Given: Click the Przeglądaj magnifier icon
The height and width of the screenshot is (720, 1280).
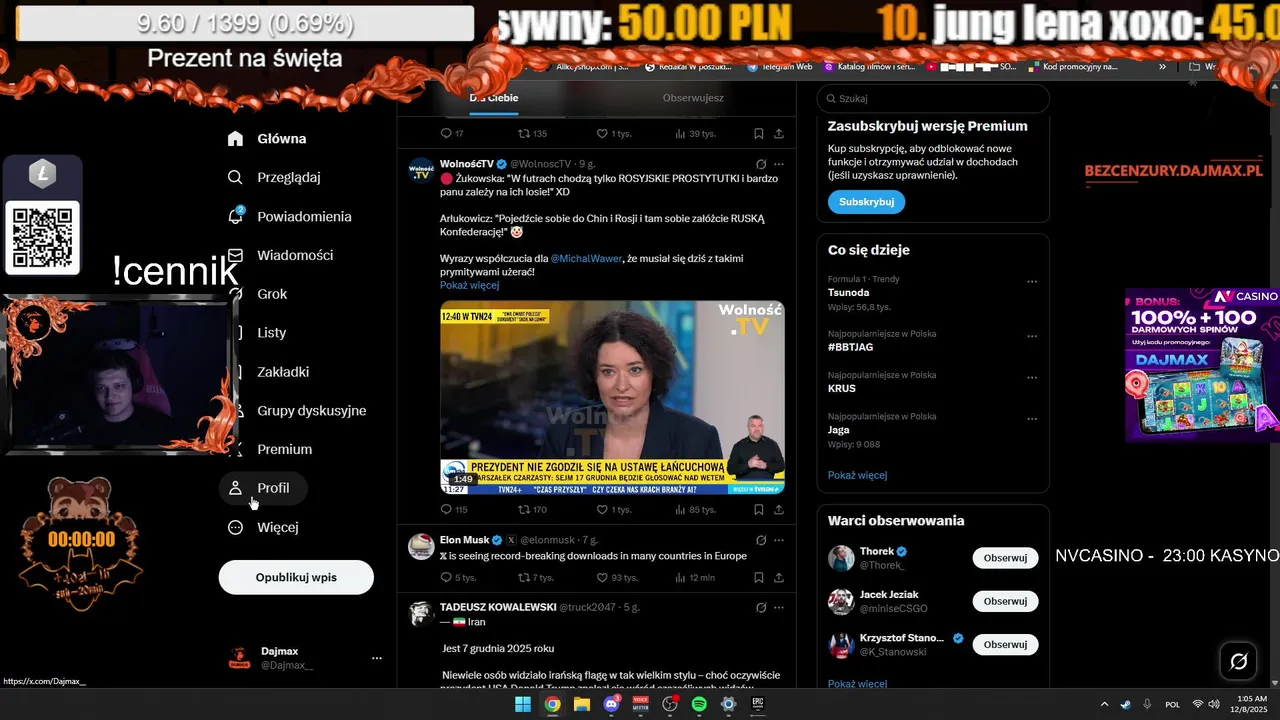Looking at the screenshot, I should tap(235, 177).
